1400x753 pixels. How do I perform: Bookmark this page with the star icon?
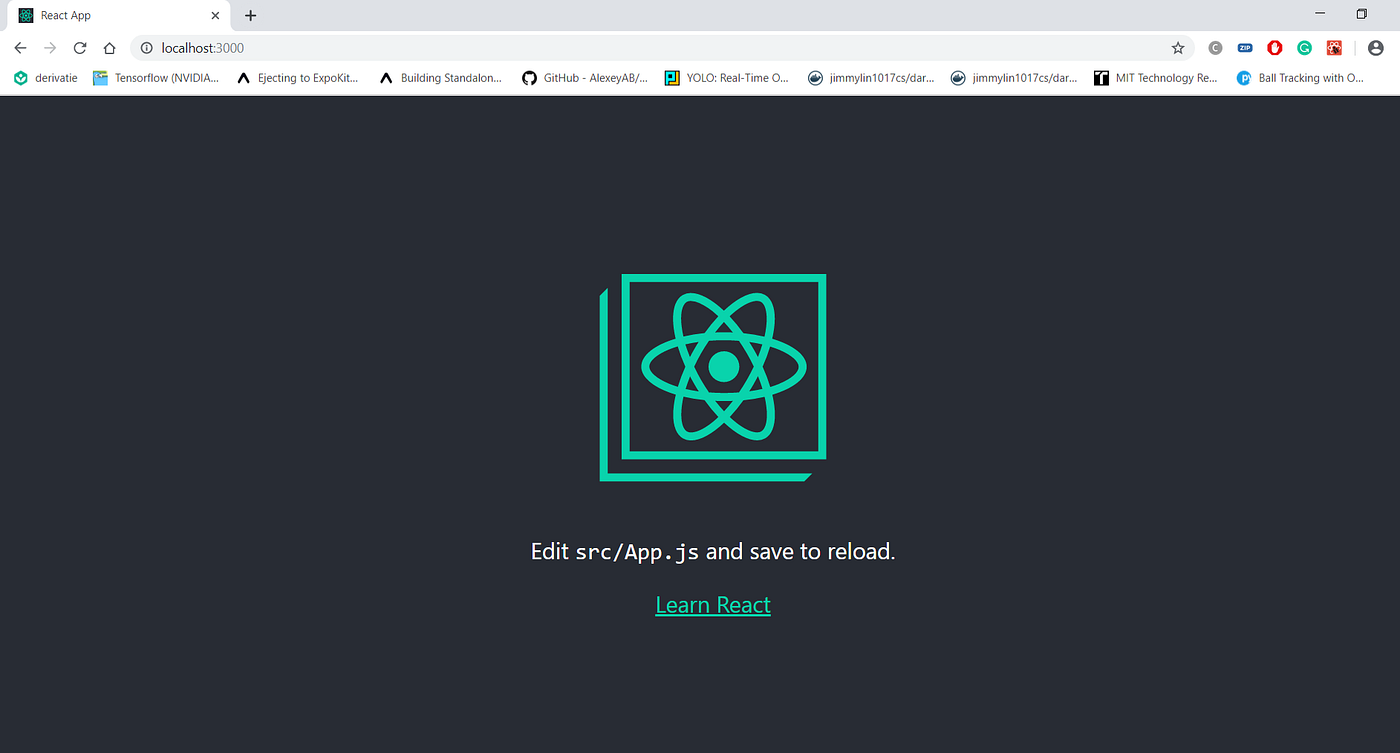[1178, 48]
